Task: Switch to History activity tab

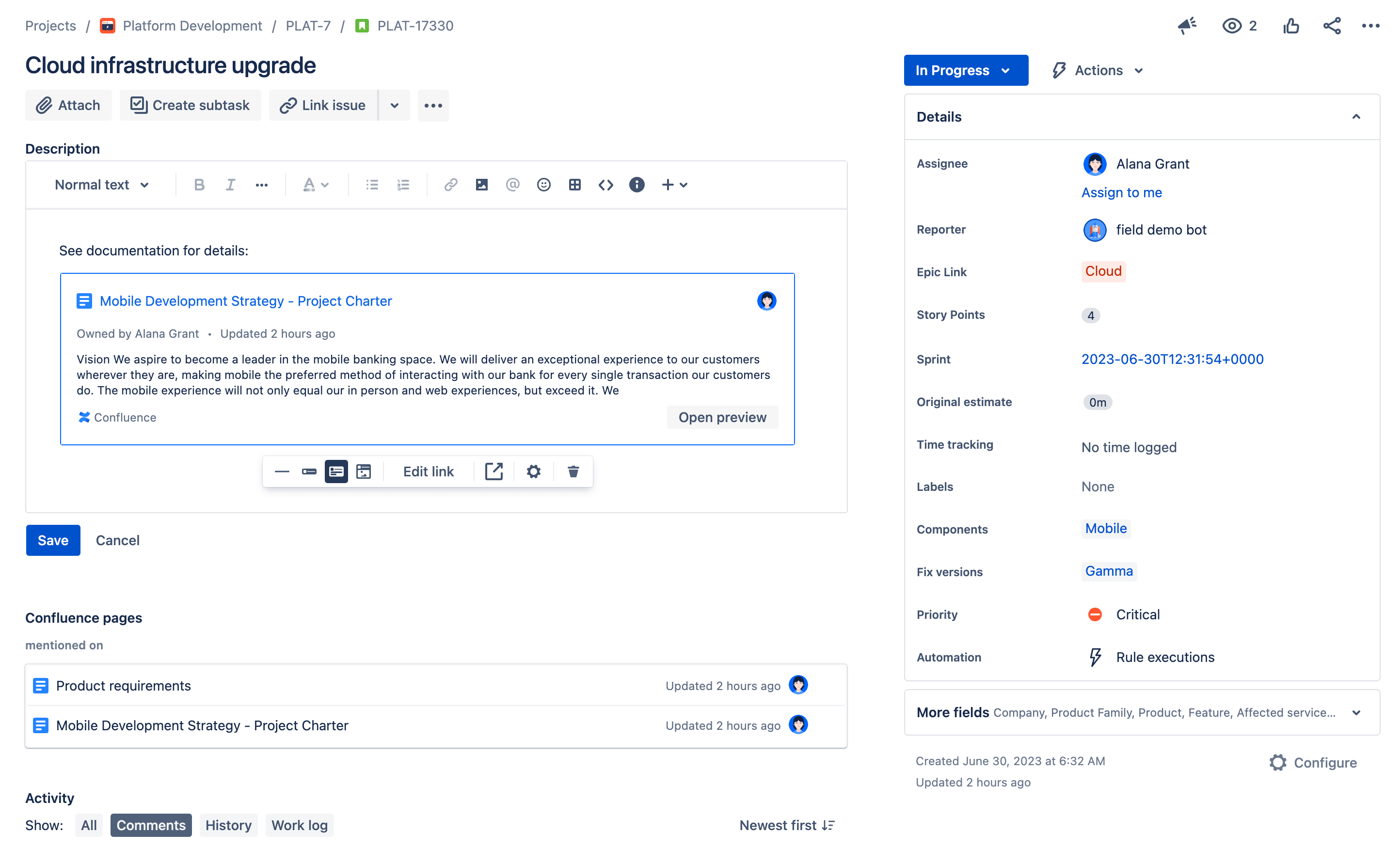Action: [228, 825]
